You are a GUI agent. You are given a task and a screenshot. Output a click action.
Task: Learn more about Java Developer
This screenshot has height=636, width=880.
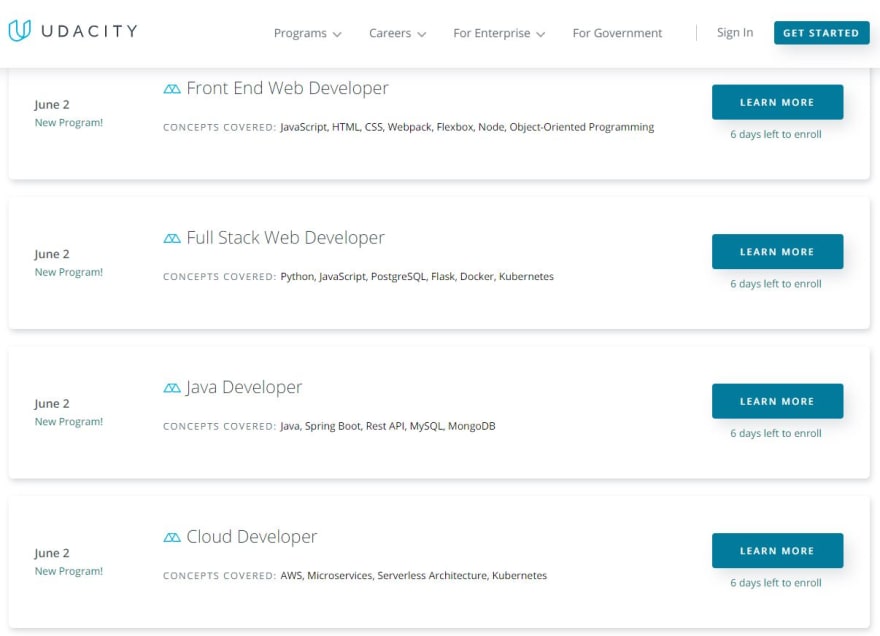pos(777,401)
